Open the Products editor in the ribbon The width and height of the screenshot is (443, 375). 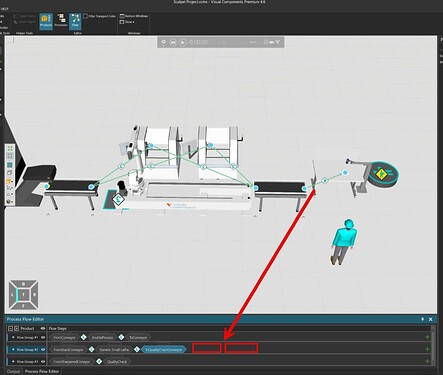46,21
